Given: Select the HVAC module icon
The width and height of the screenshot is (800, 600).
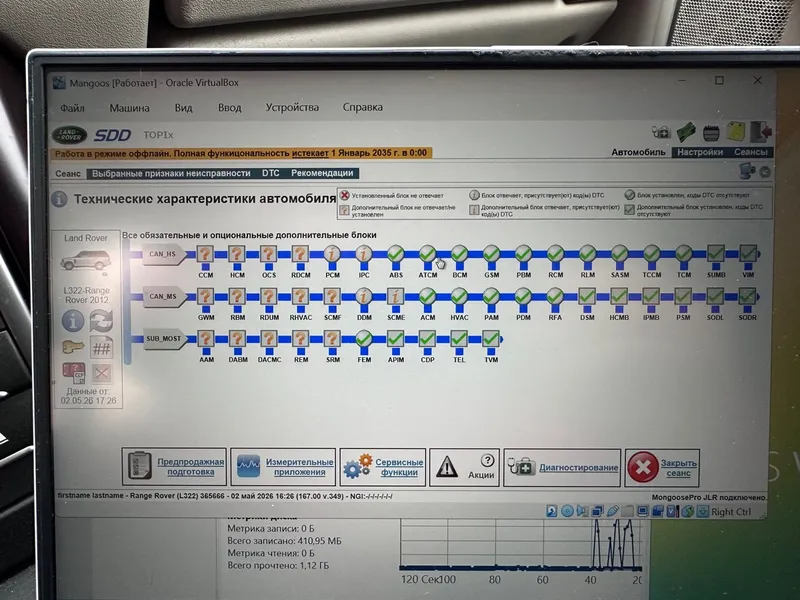Looking at the screenshot, I should (459, 296).
